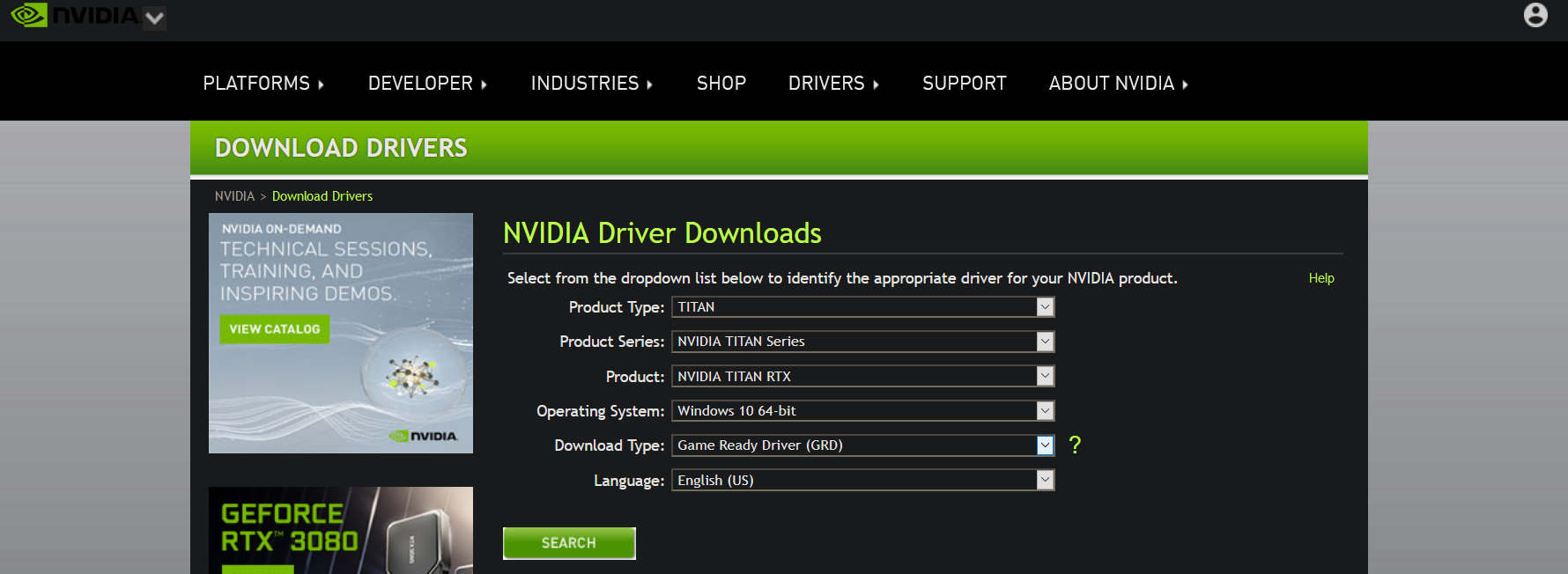Open the Help link
The width and height of the screenshot is (1568, 574).
coord(1321,278)
